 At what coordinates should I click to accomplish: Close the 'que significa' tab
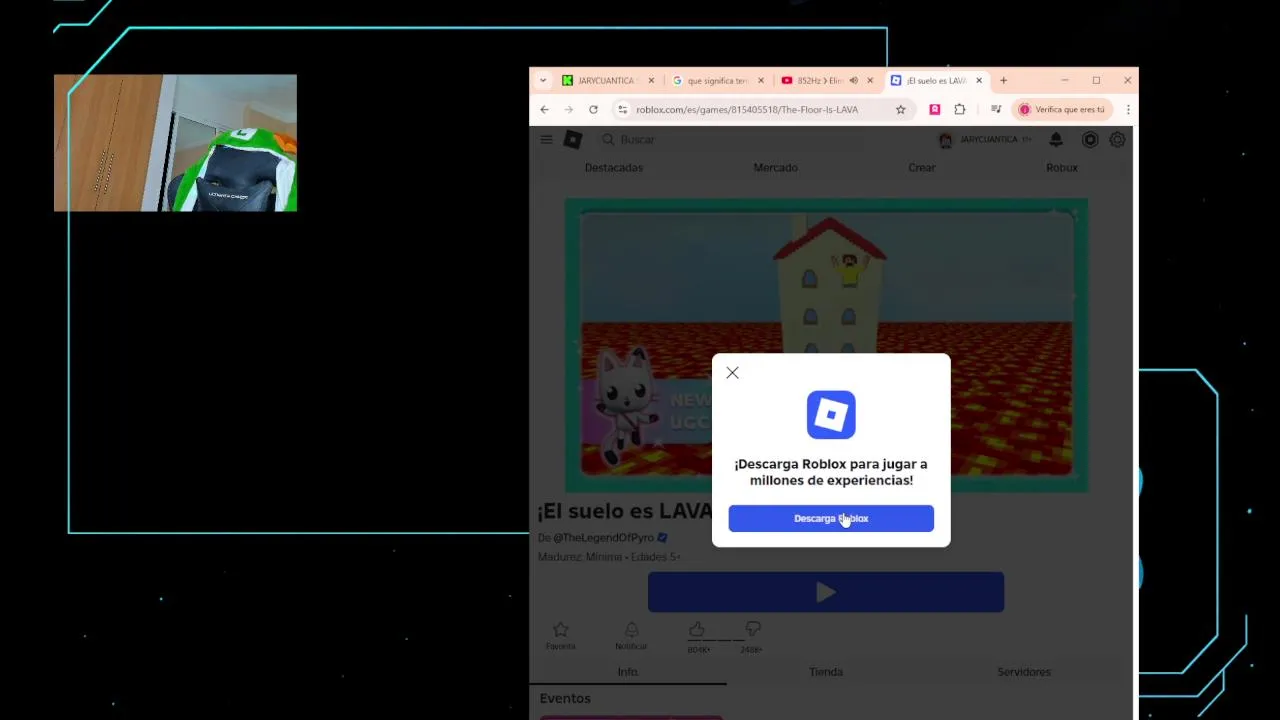(761, 80)
